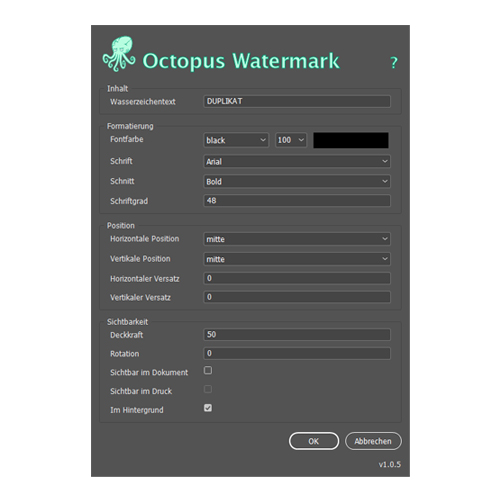Focus the Wasserzeichentext field with DUPLIKAT
The width and height of the screenshot is (500, 500).
pyautogui.click(x=297, y=101)
